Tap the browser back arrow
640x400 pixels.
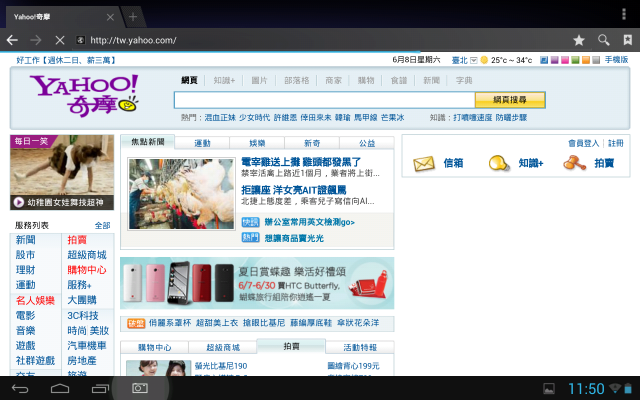pos(12,40)
